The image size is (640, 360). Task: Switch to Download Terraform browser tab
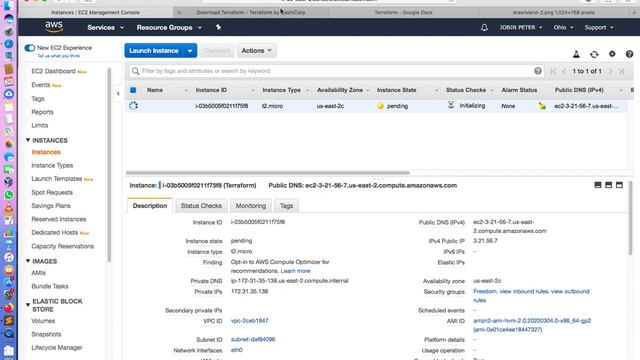click(251, 12)
